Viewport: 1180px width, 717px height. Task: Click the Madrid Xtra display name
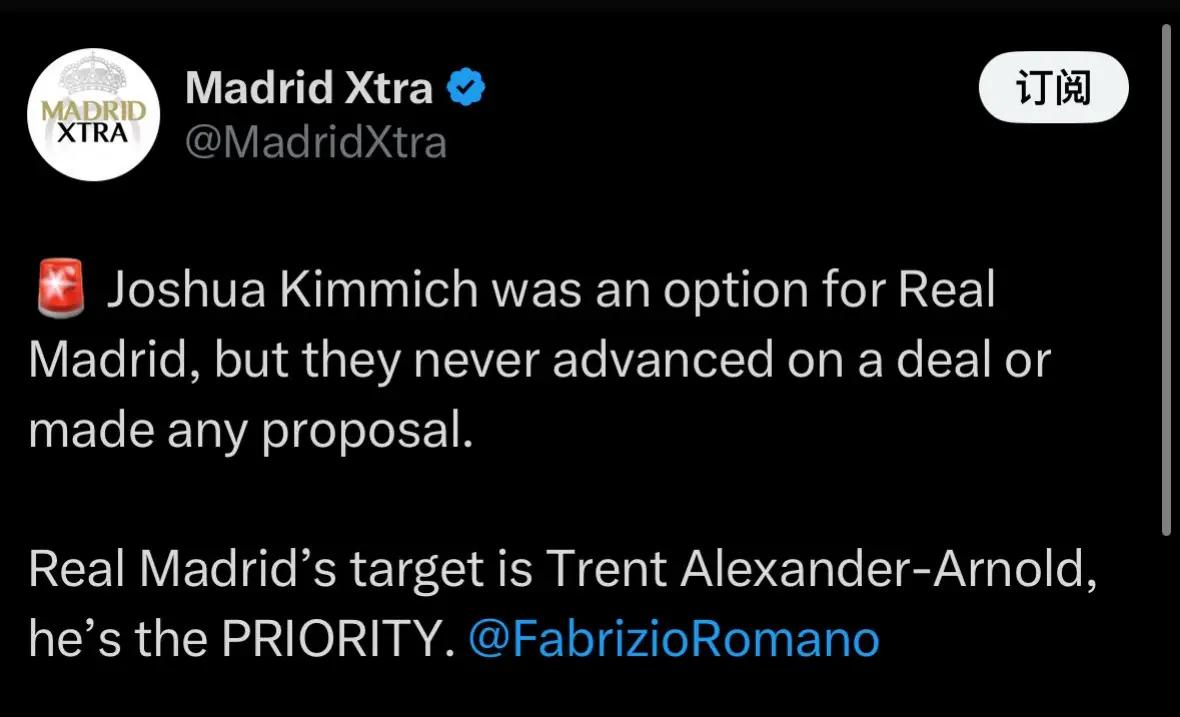(x=309, y=87)
